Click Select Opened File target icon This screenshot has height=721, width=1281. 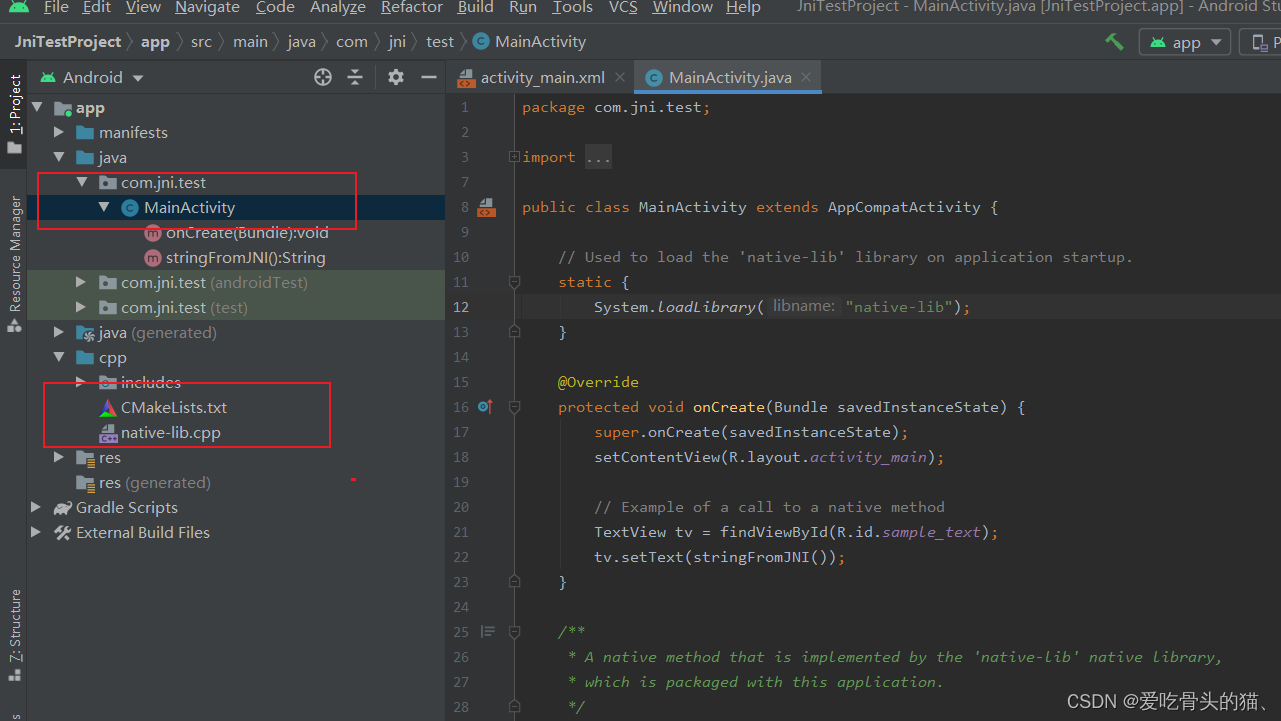tap(323, 77)
